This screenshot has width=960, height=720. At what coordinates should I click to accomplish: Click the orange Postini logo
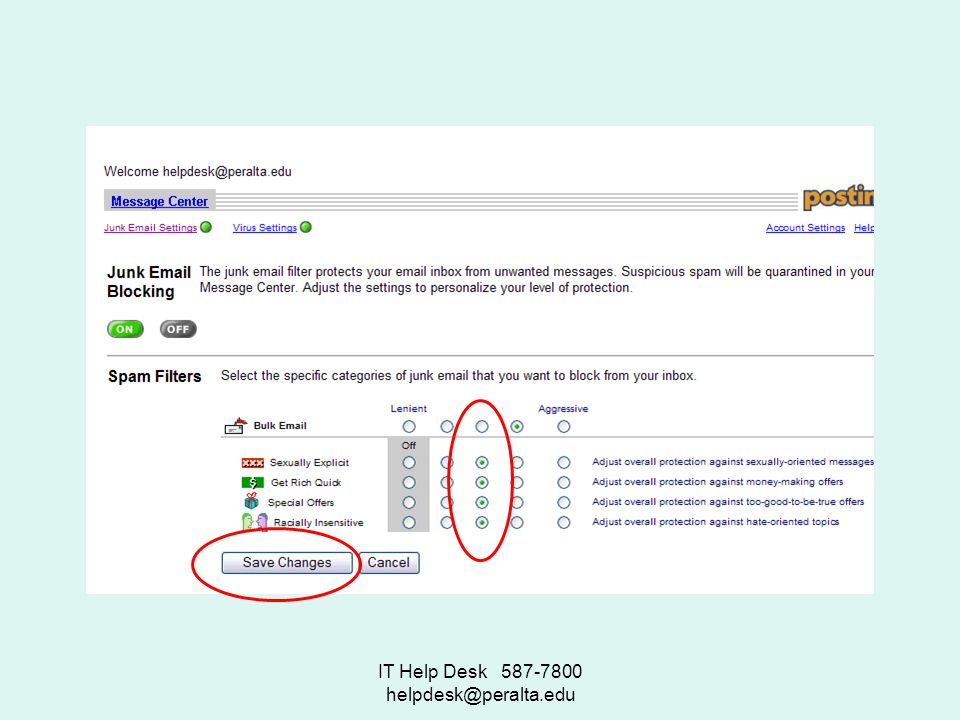[x=838, y=197]
